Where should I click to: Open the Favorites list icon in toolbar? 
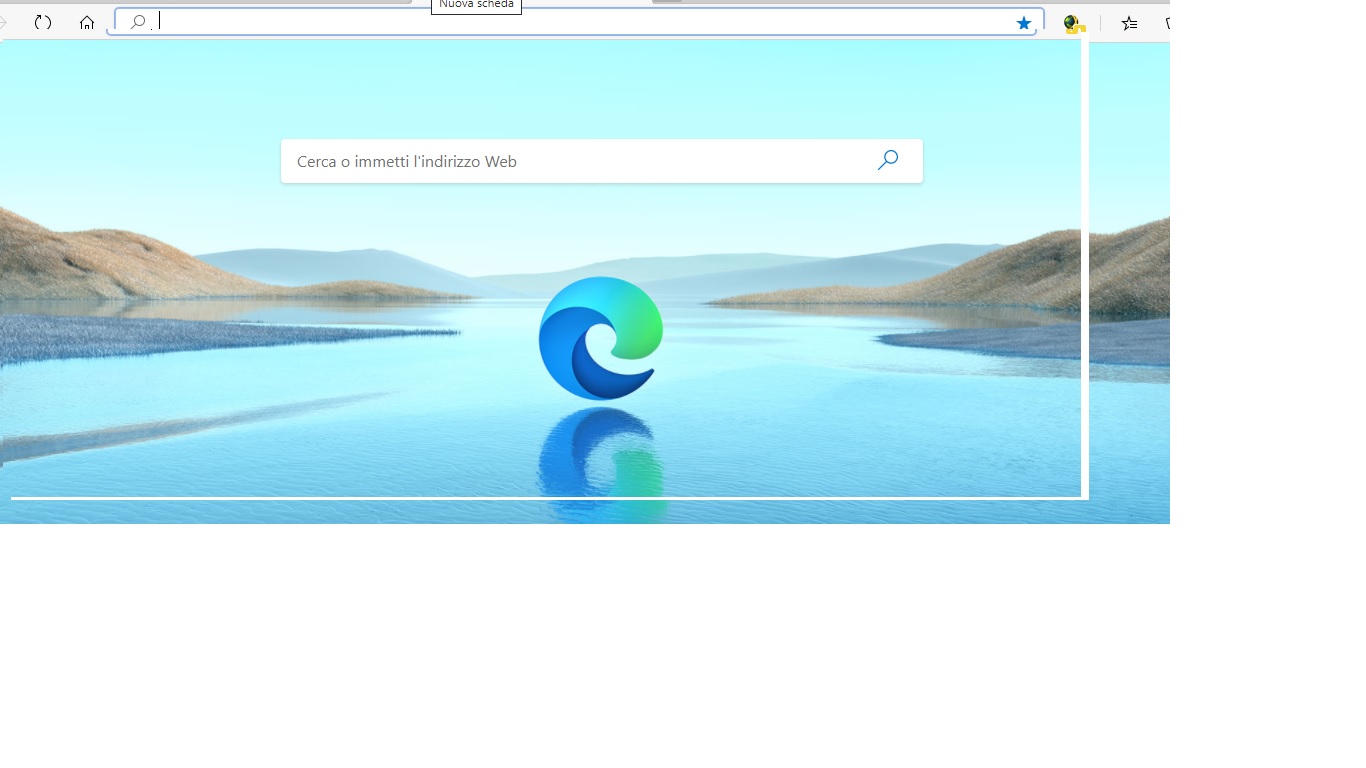tap(1129, 23)
